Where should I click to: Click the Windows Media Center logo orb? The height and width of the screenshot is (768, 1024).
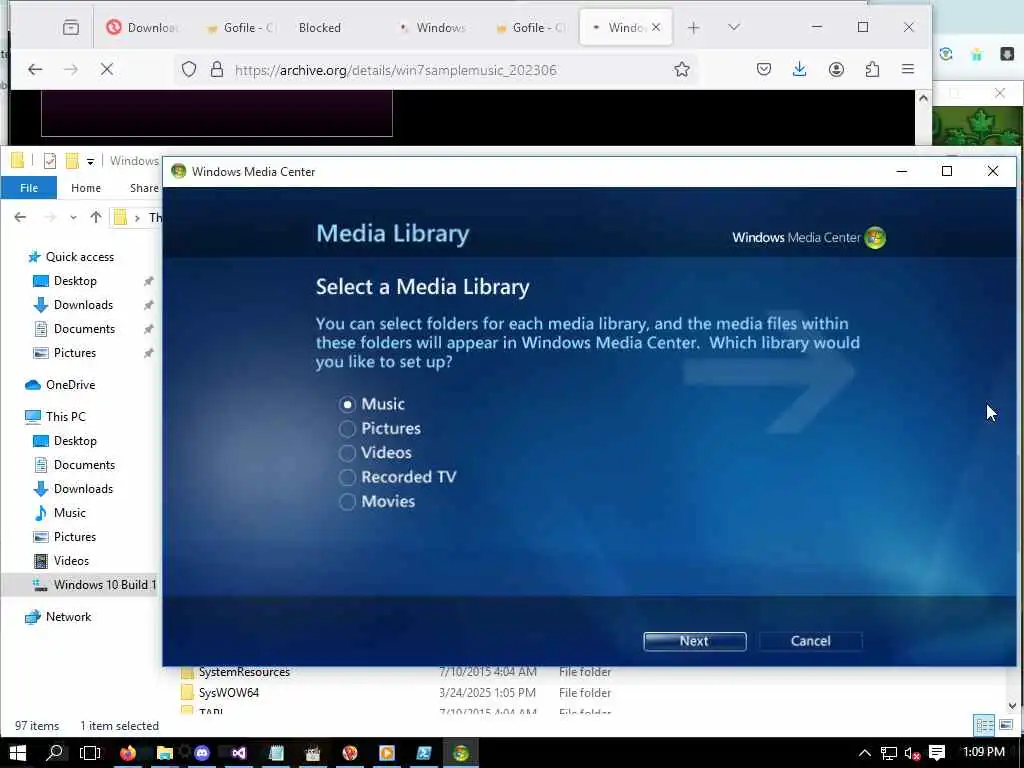click(875, 238)
